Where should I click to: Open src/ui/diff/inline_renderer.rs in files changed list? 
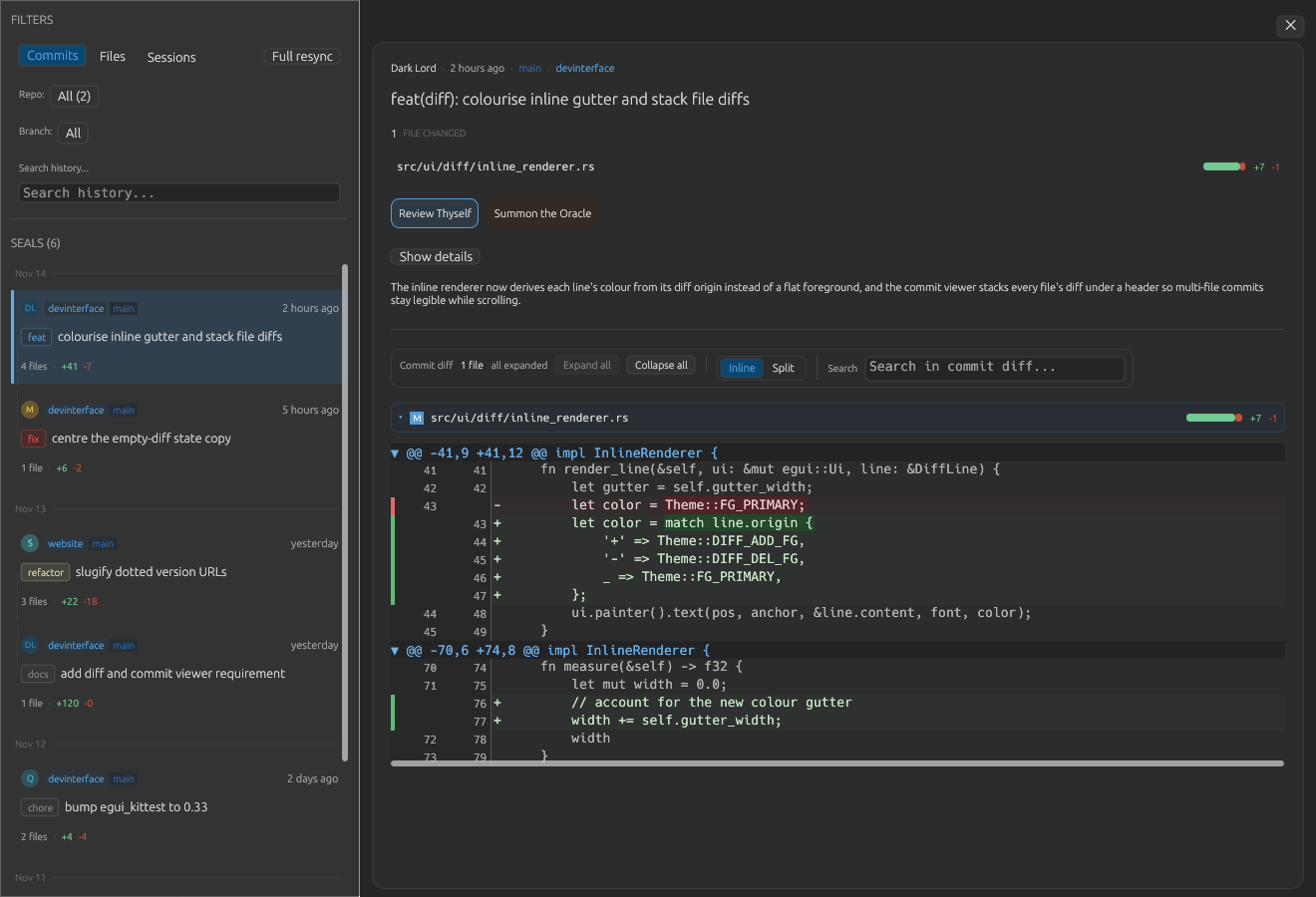495,166
